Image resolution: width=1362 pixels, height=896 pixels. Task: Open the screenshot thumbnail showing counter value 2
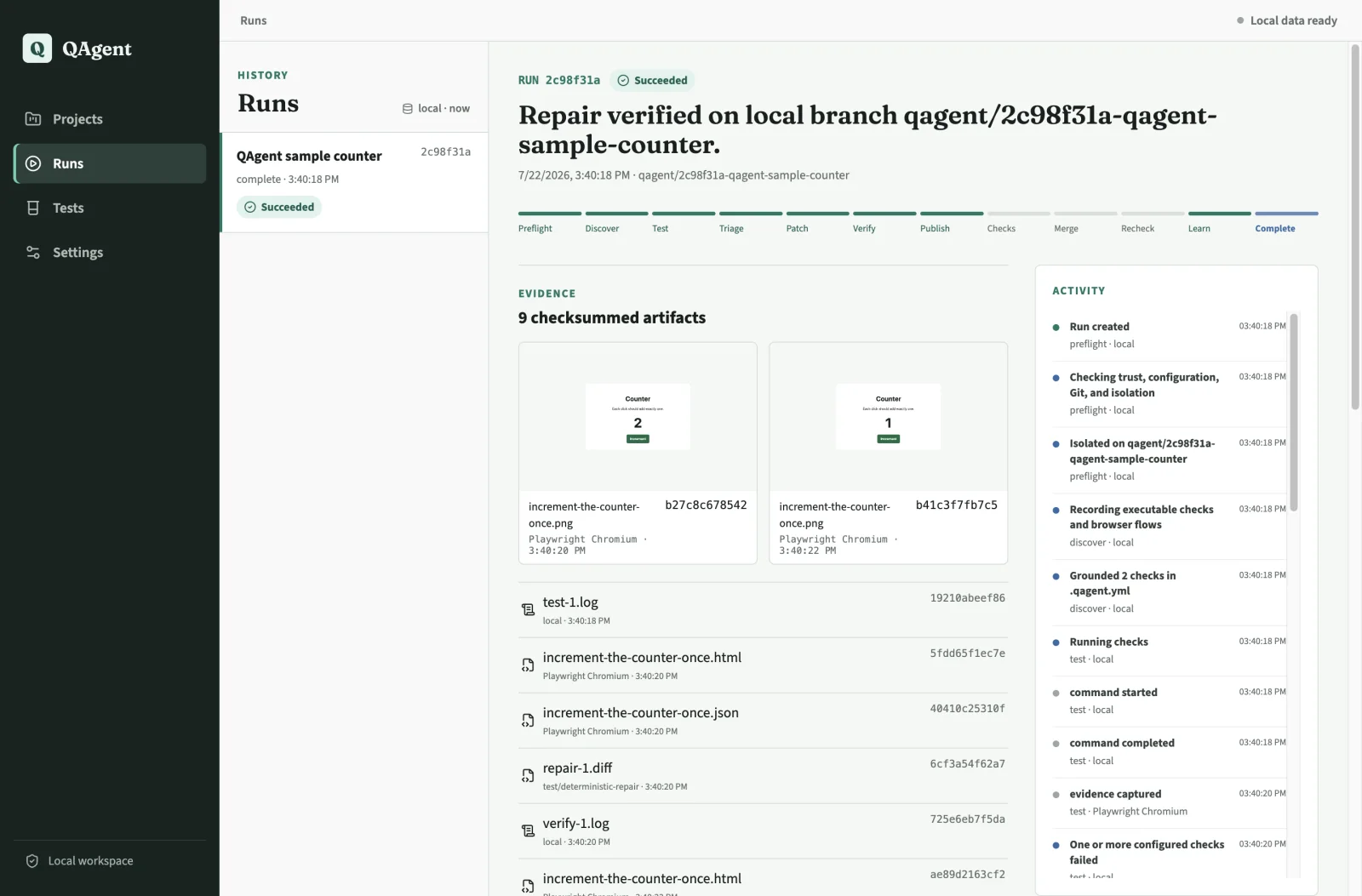click(638, 417)
